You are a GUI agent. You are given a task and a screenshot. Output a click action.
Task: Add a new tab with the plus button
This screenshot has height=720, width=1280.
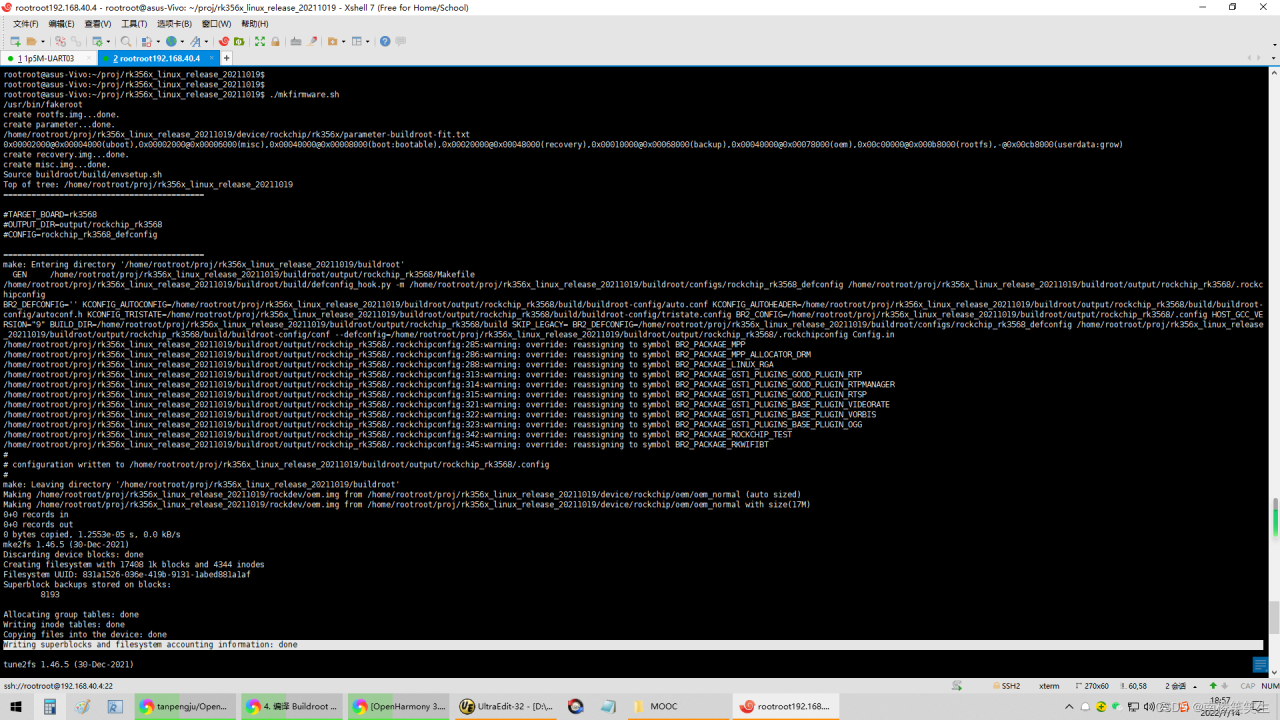[x=227, y=58]
